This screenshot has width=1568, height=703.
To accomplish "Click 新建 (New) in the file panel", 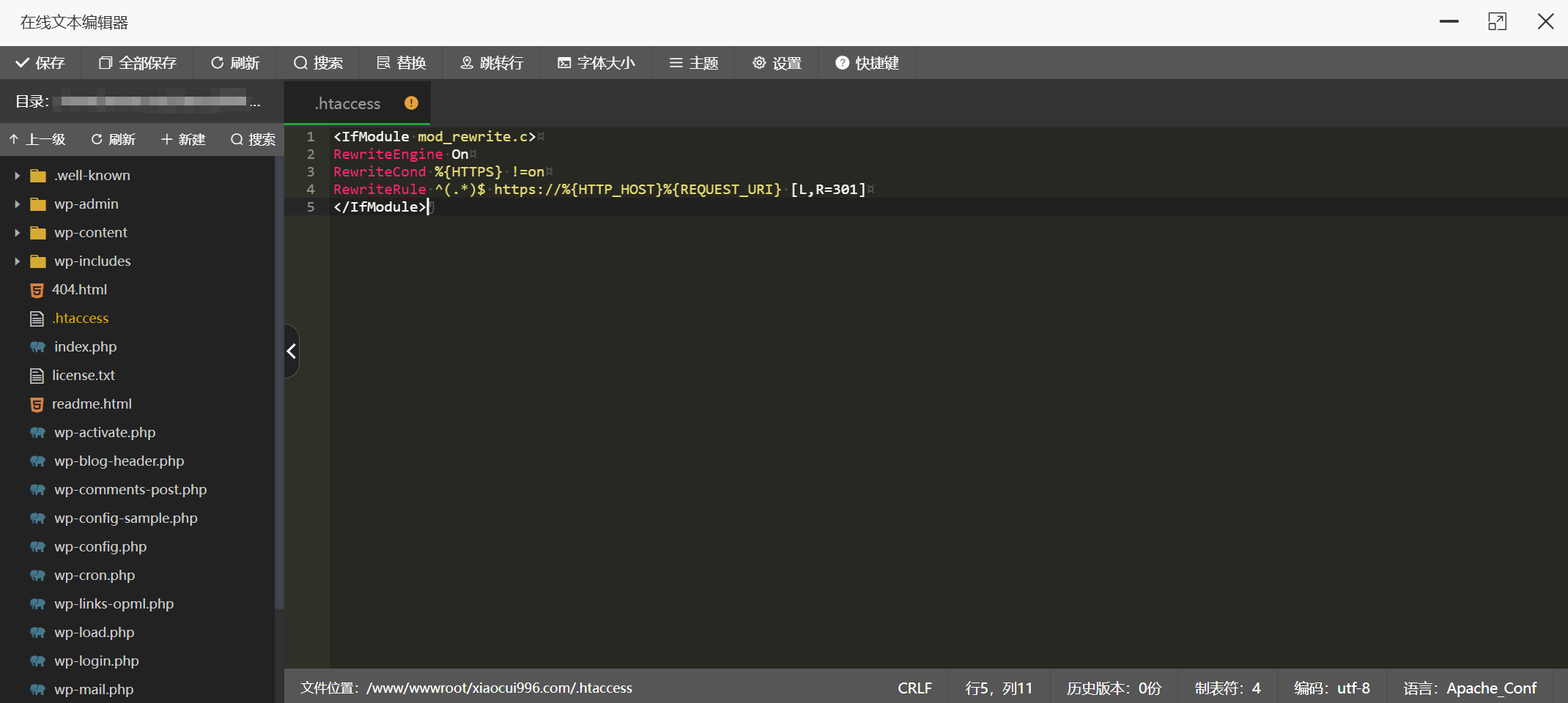I will (x=183, y=139).
